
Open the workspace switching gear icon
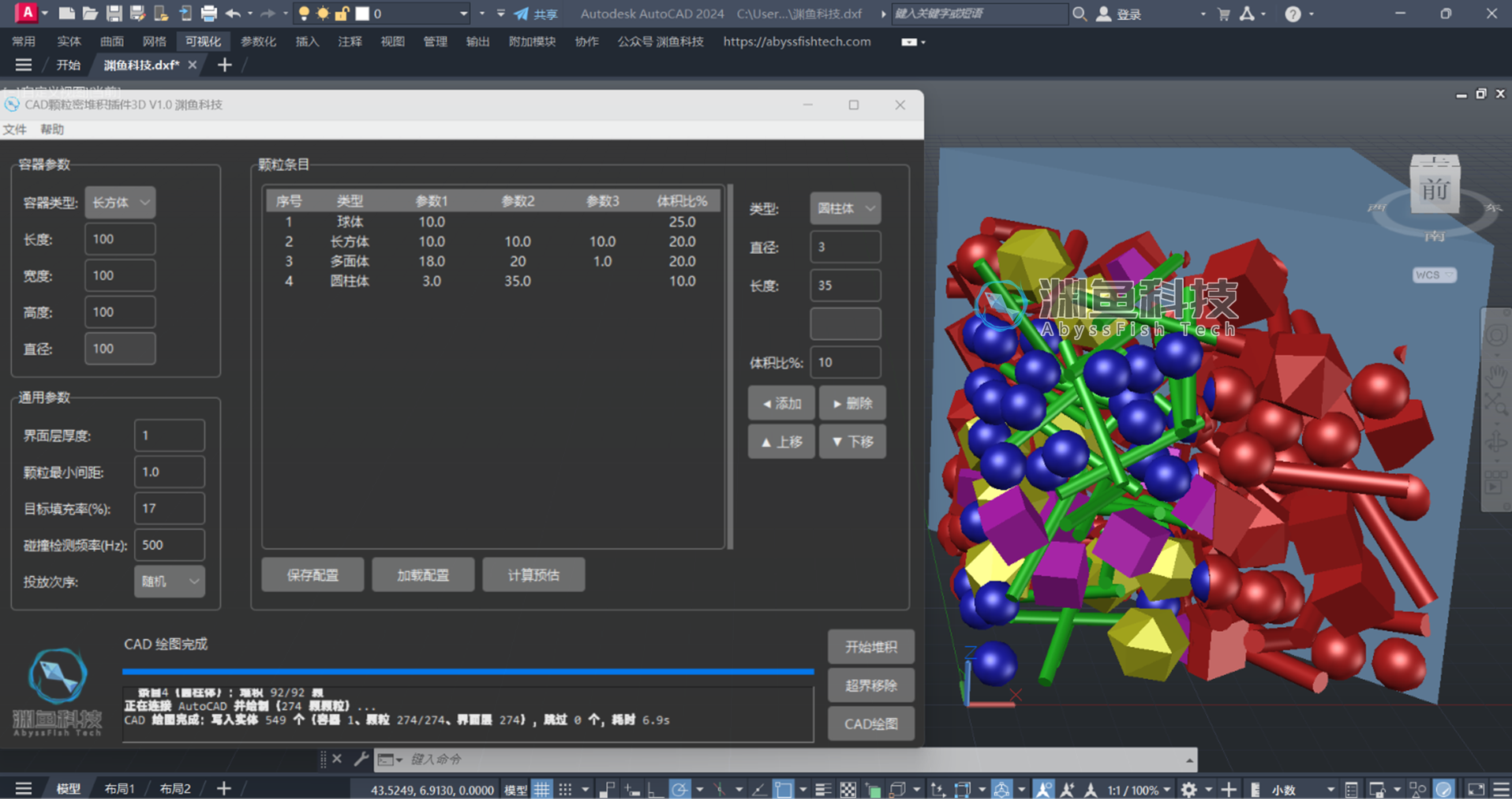pyautogui.click(x=1189, y=789)
